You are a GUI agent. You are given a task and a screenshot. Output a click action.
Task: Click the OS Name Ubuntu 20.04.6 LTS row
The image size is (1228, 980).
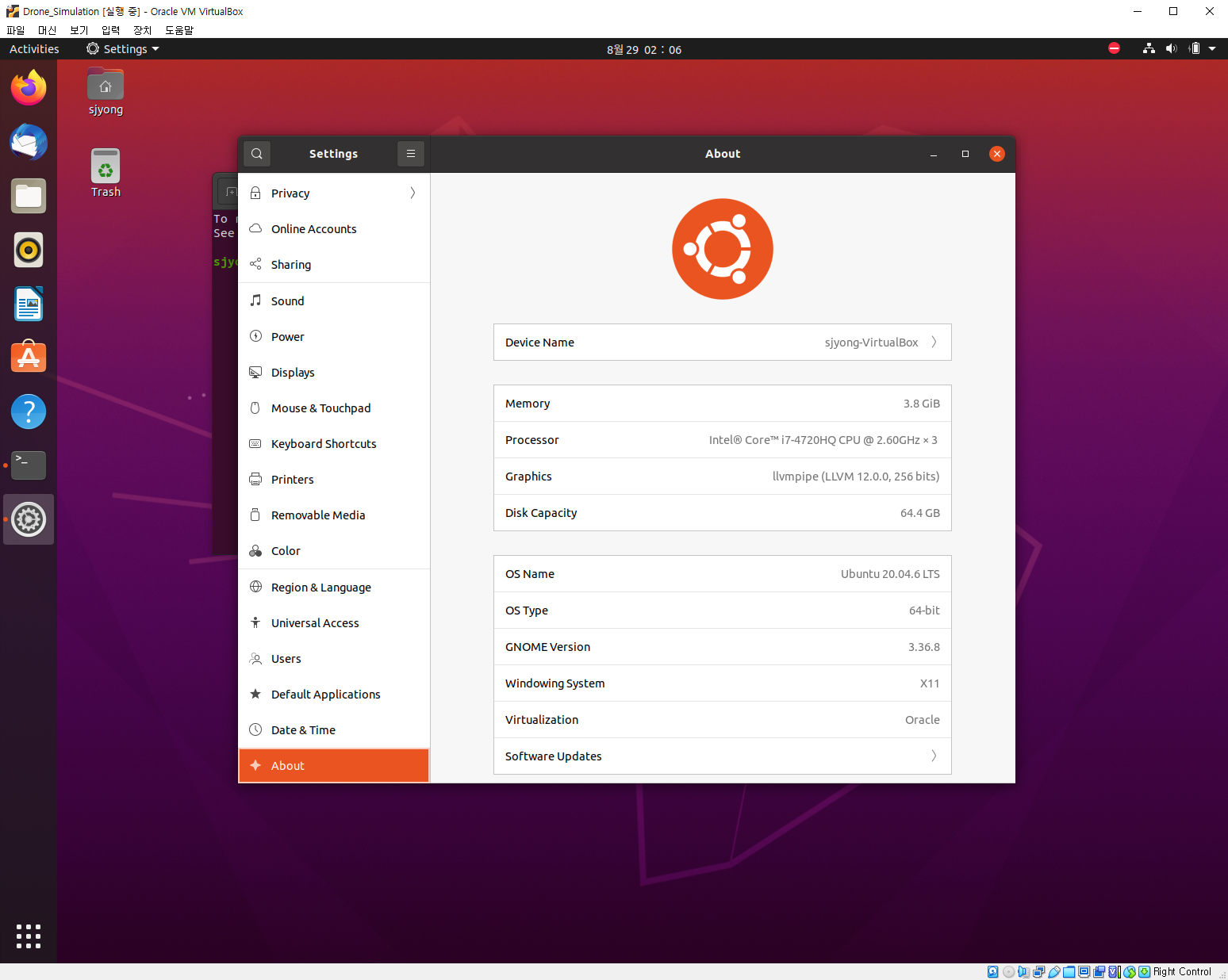coord(723,574)
